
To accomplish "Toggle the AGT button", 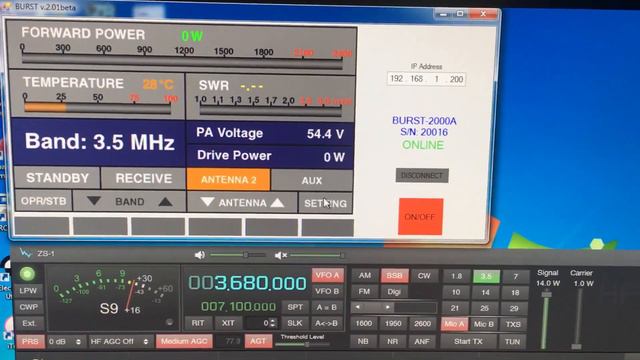I will click(x=258, y=341).
